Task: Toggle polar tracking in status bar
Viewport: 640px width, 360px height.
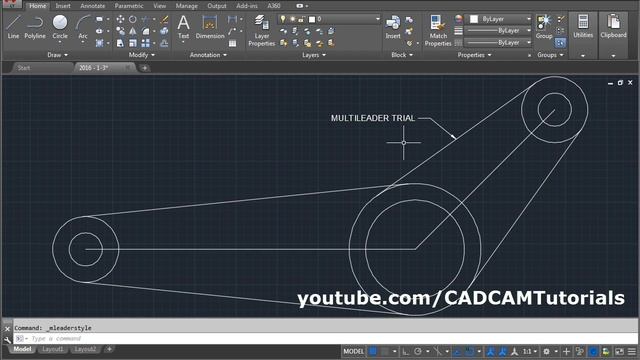Action: [418, 351]
